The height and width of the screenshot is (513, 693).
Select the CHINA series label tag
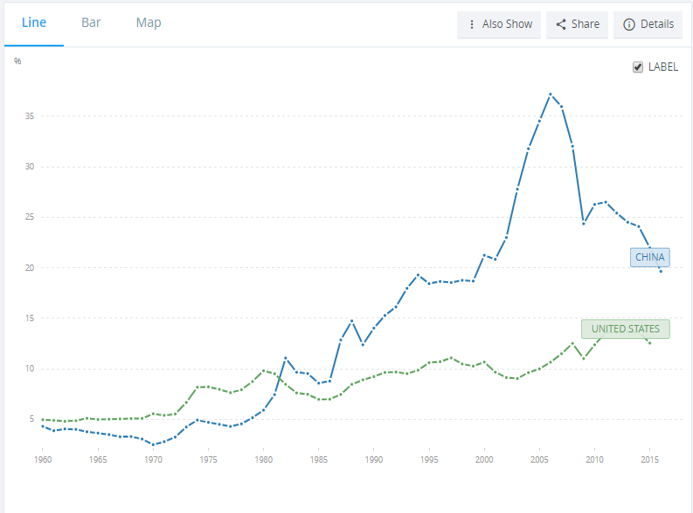[x=649, y=257]
